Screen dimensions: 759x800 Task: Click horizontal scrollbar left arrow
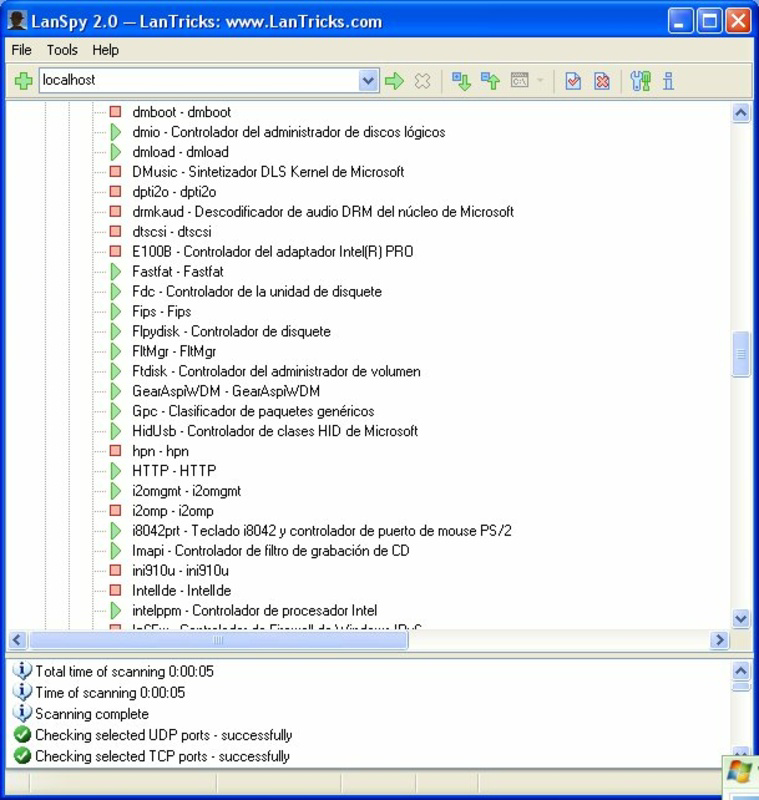click(17, 640)
